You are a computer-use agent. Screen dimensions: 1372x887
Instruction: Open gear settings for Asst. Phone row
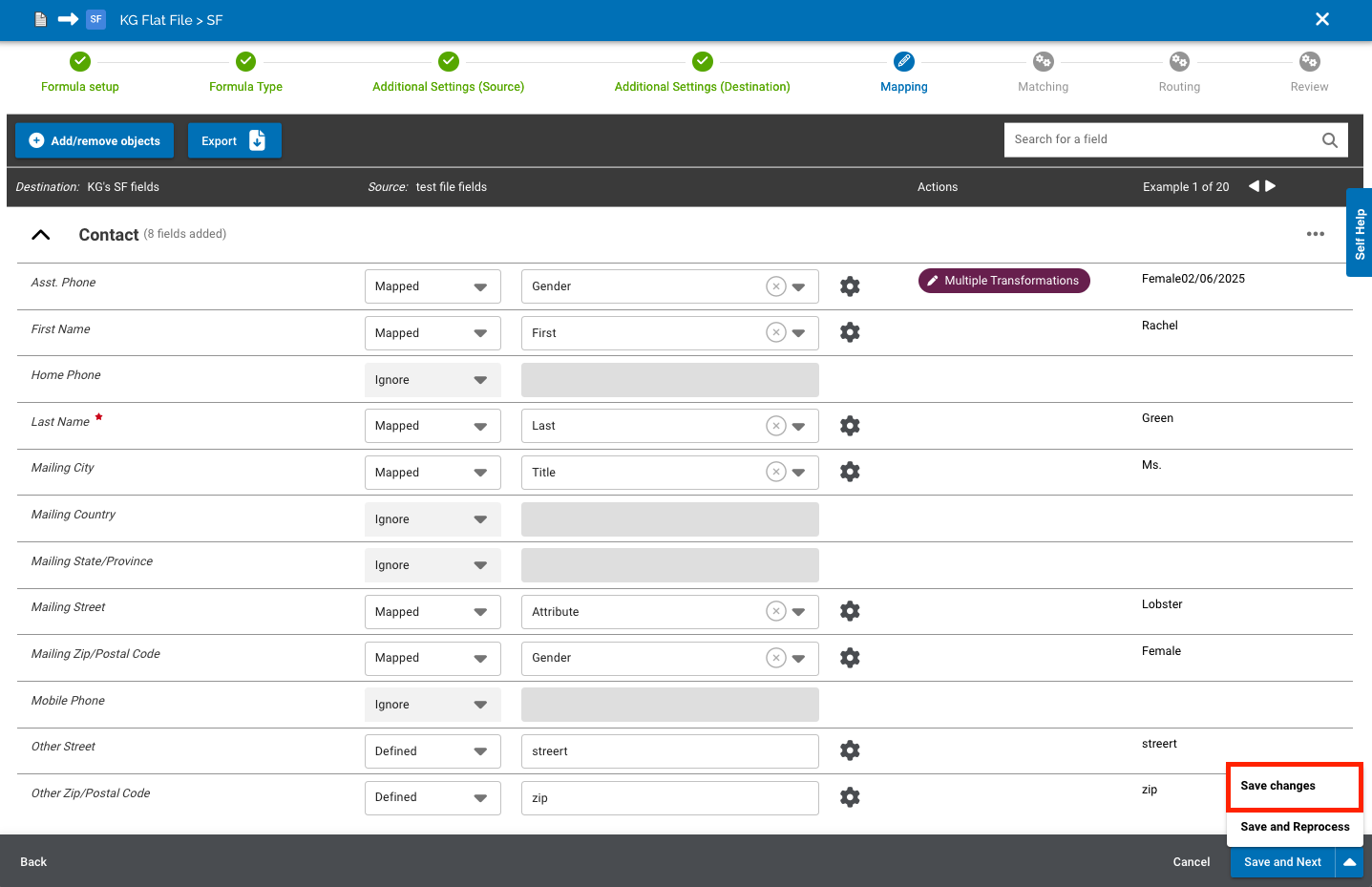tap(850, 286)
